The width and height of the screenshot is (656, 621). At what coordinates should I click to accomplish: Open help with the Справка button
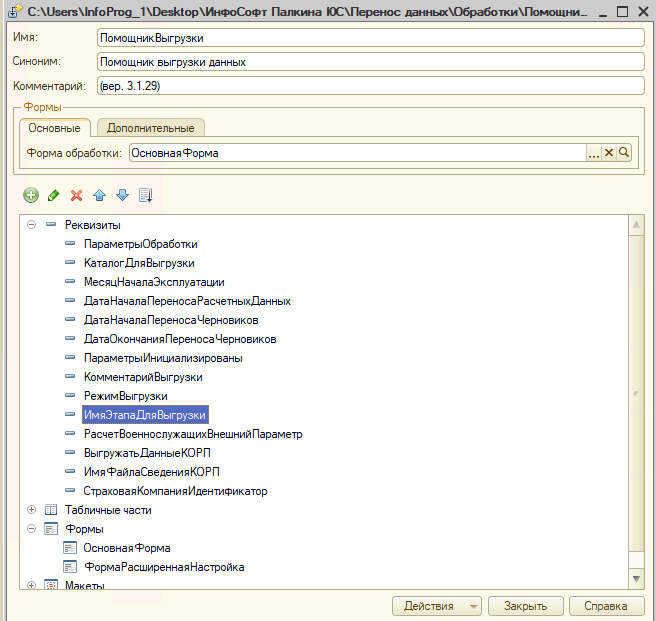[606, 606]
